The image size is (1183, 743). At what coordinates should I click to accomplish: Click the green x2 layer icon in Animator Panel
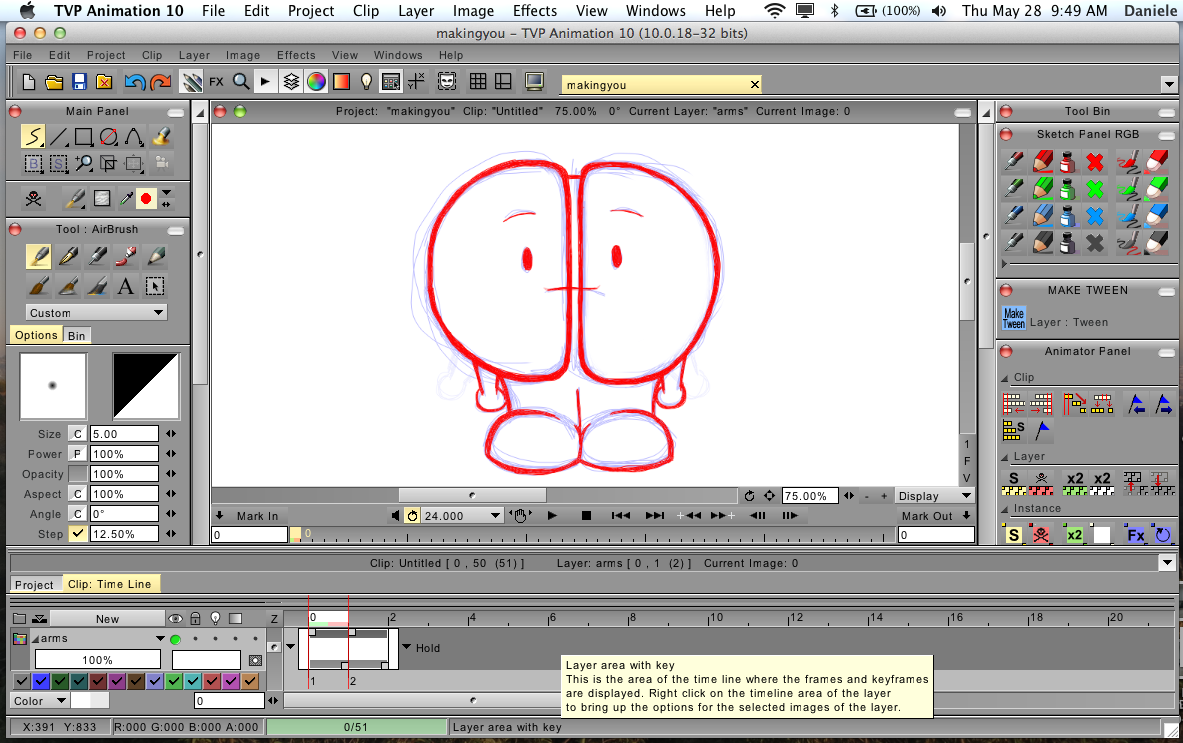click(x=1074, y=483)
